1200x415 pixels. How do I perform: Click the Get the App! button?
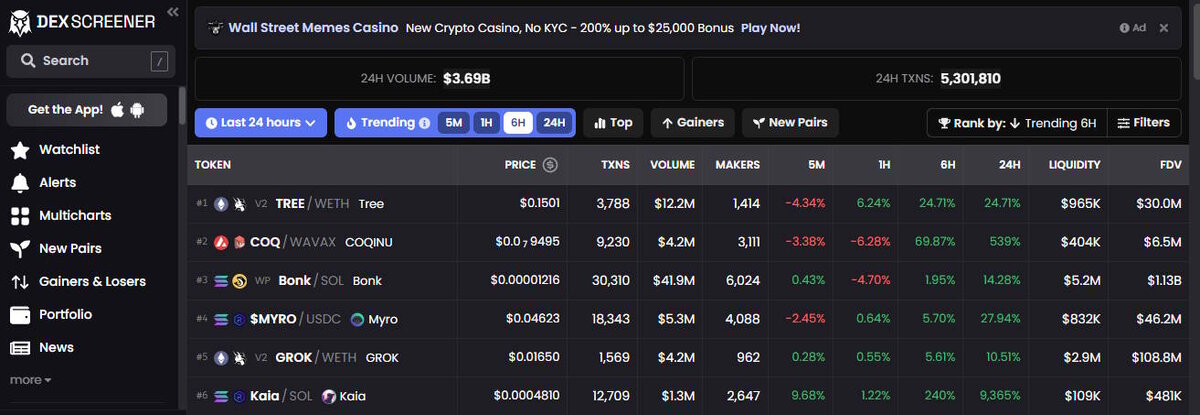tap(87, 109)
